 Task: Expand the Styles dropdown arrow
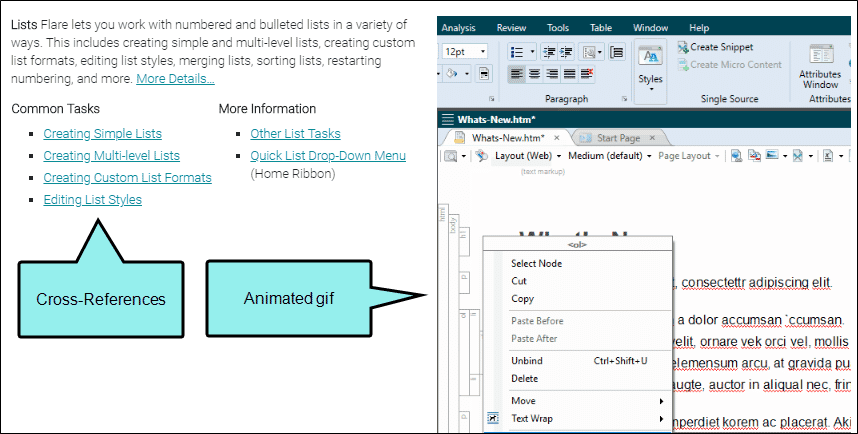pyautogui.click(x=651, y=89)
